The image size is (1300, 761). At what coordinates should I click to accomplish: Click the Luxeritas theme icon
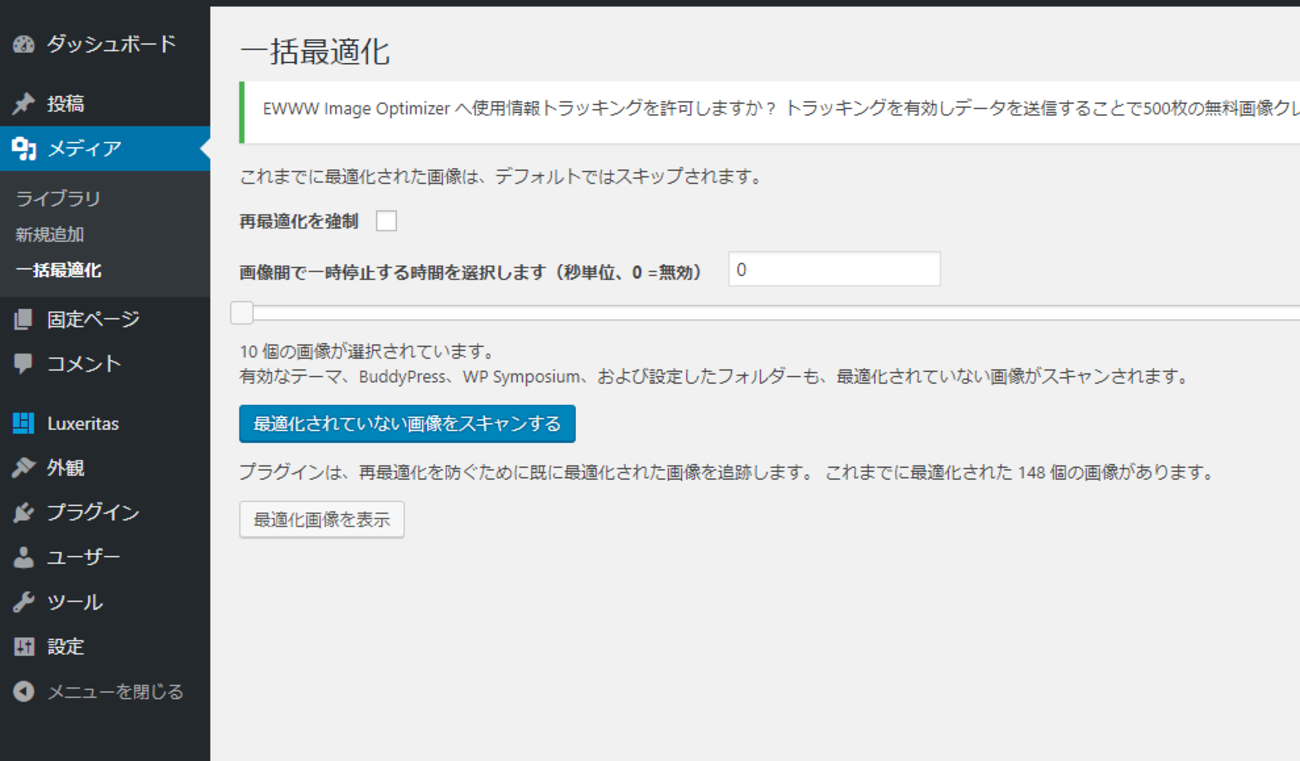tap(24, 424)
